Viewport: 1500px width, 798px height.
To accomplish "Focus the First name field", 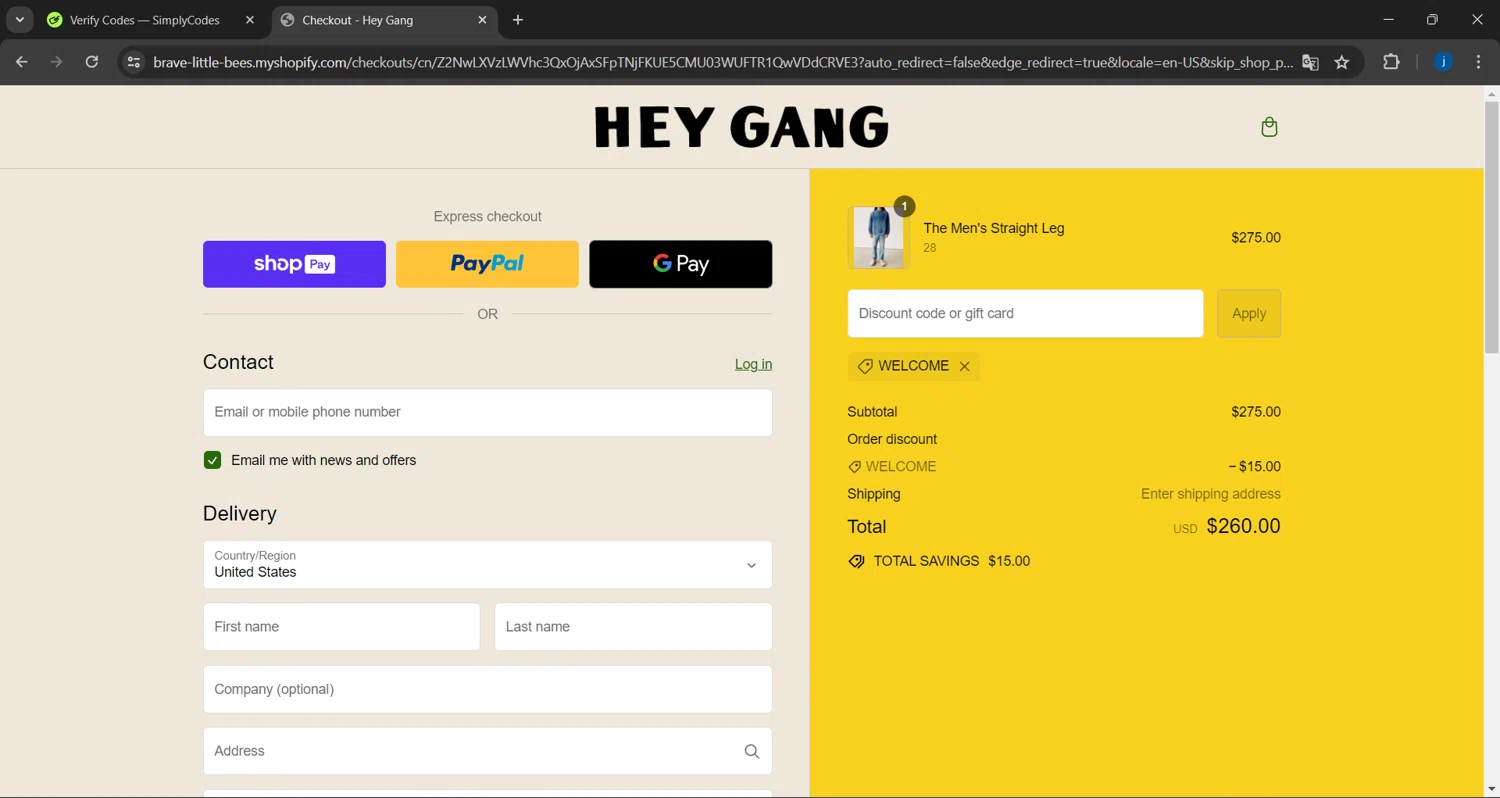I will click(x=342, y=627).
